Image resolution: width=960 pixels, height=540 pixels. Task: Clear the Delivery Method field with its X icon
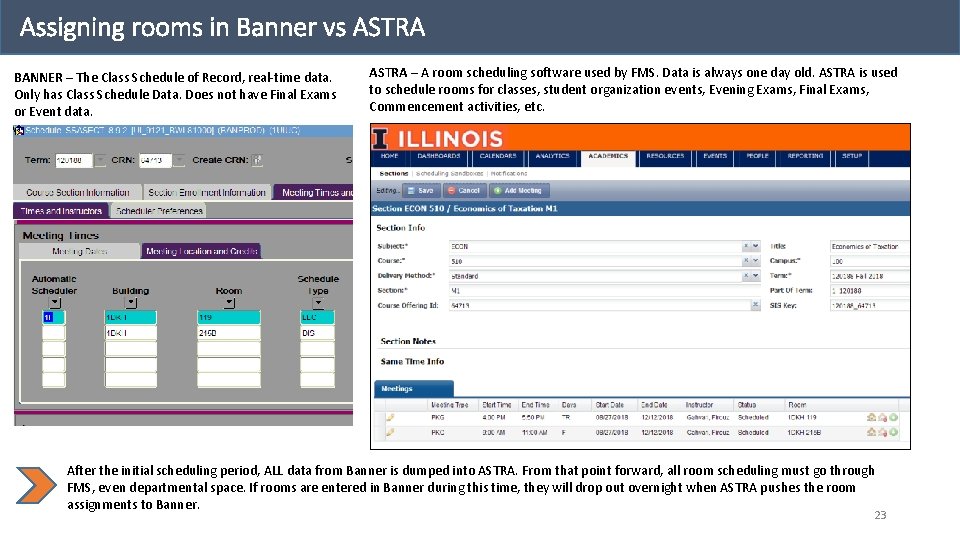[x=746, y=276]
